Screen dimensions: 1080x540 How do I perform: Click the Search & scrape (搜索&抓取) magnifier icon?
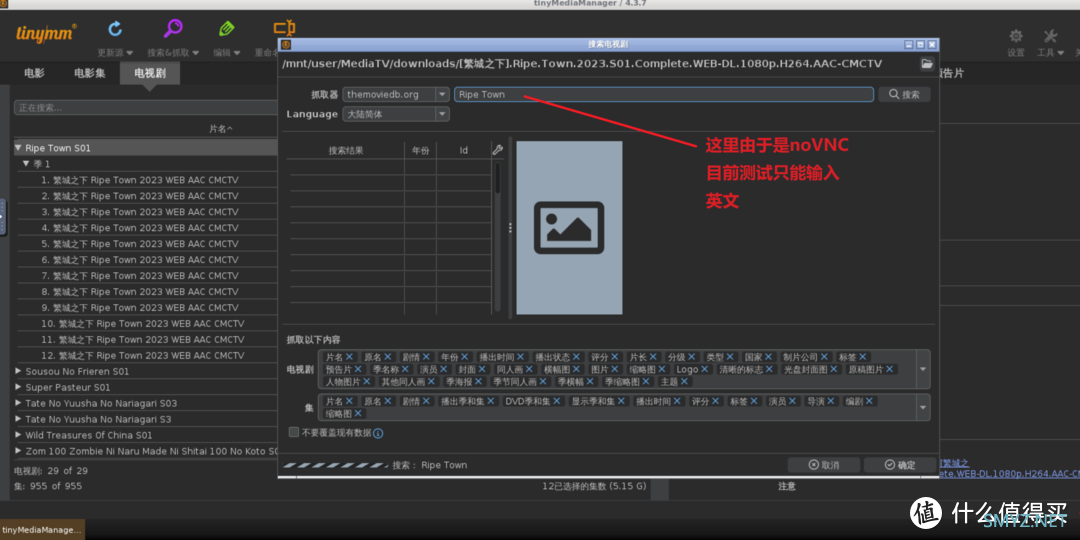tap(173, 29)
